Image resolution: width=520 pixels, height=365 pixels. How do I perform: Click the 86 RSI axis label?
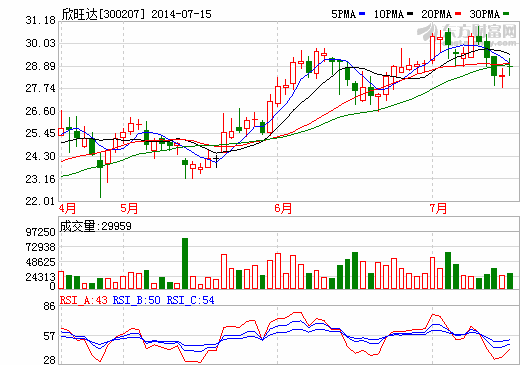[x=49, y=306]
